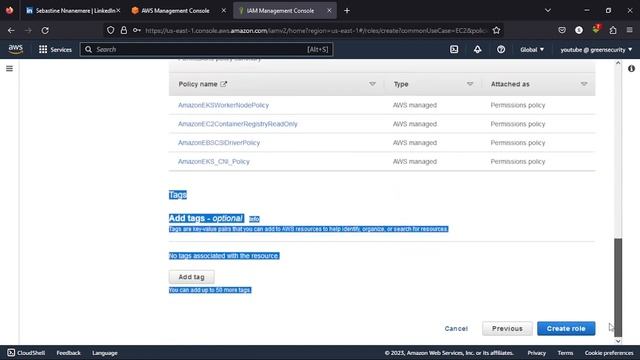
Task: Click the Cancel link
Action: (x=456, y=329)
